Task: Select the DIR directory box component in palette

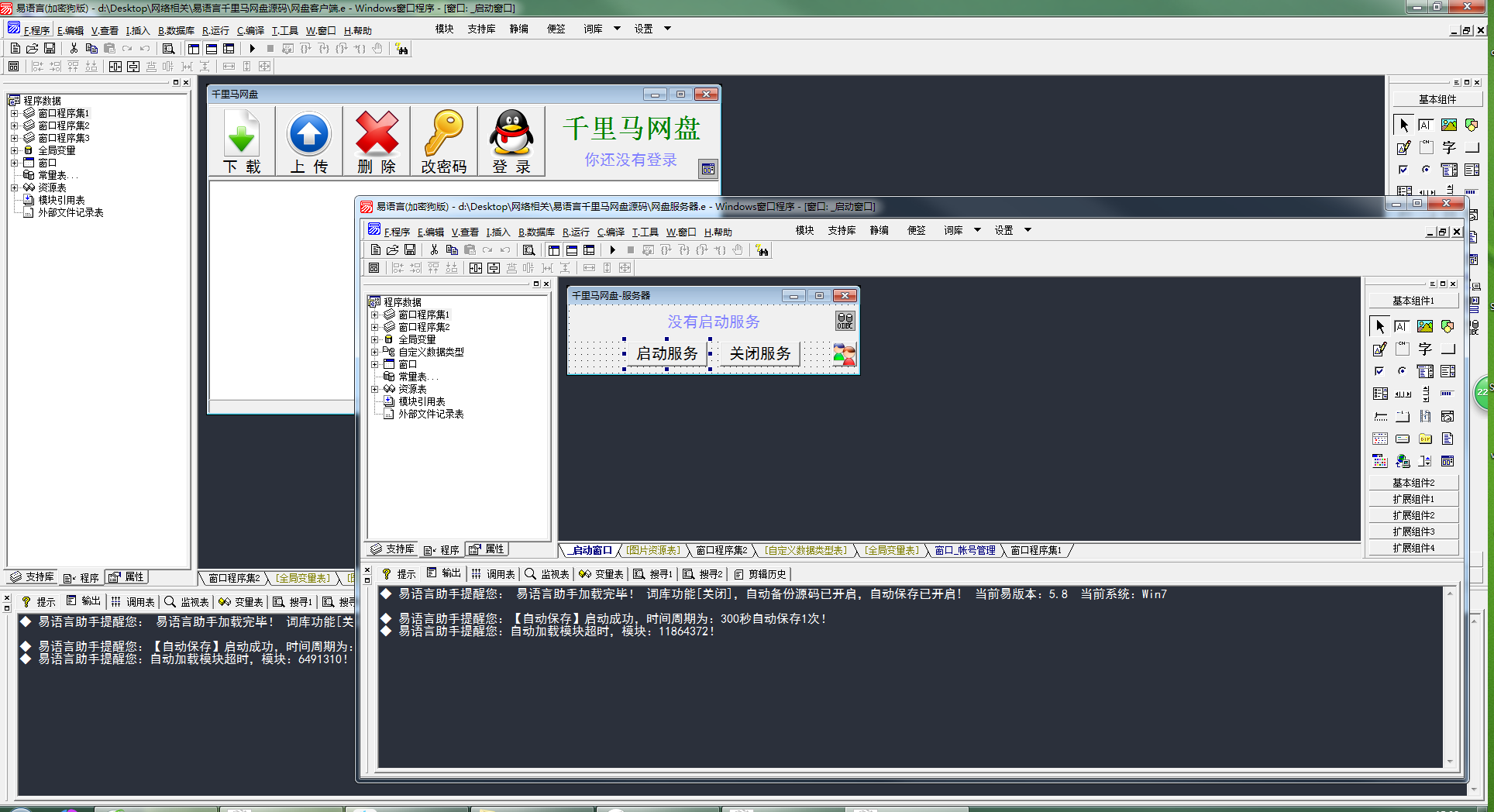Action: tap(1424, 439)
